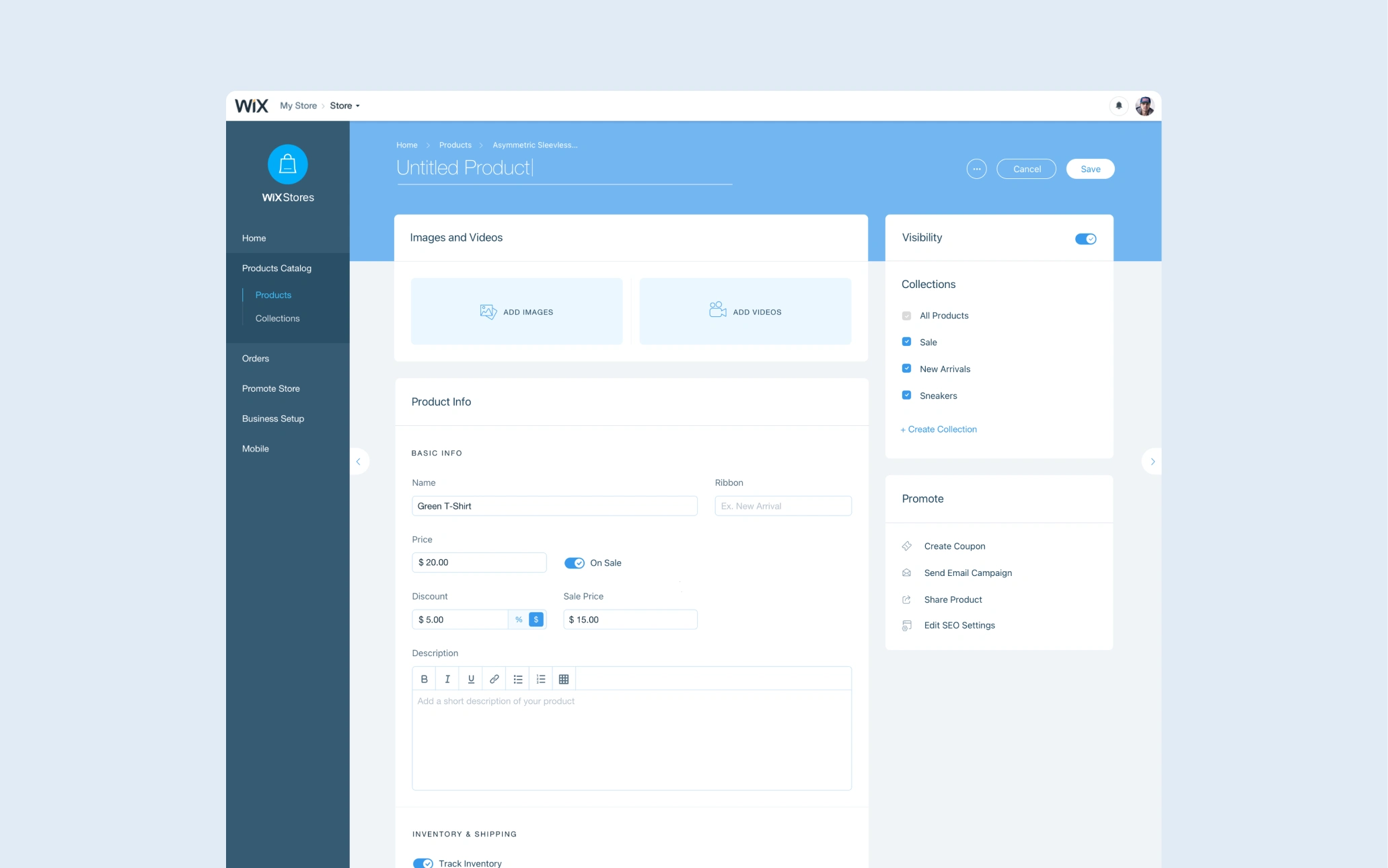
Task: Click the bulleted list icon
Action: [518, 679]
